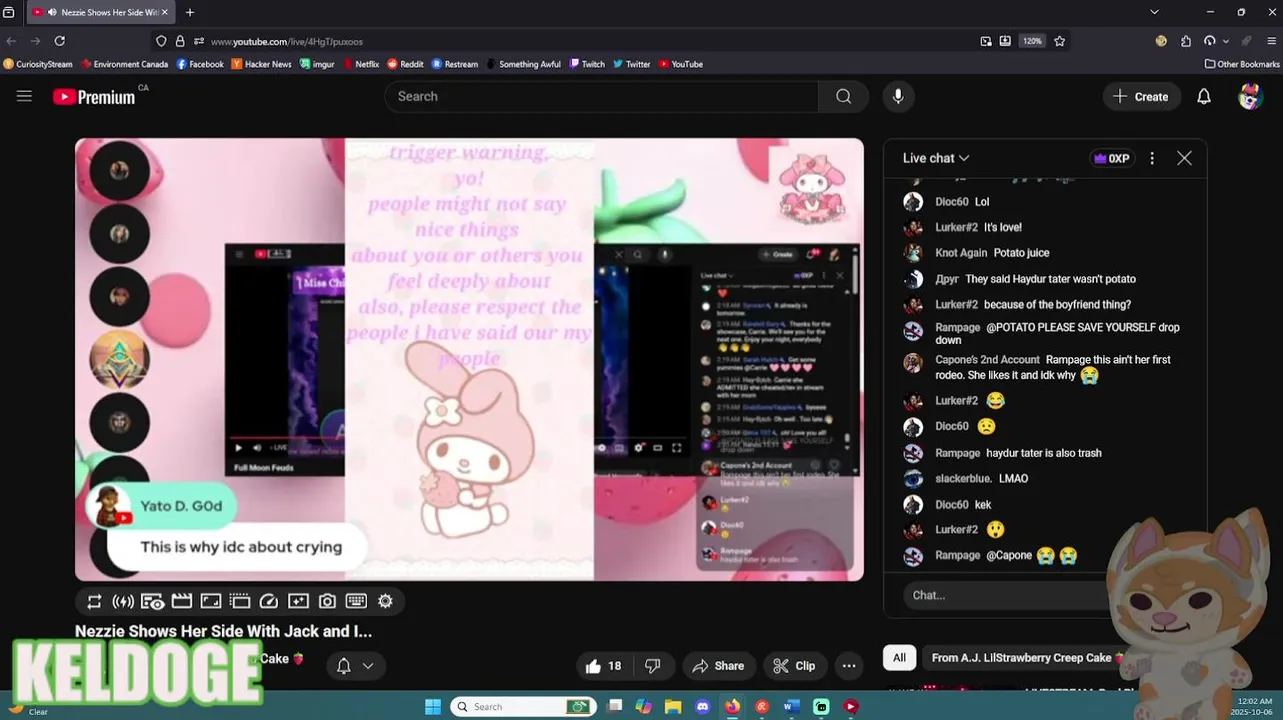
Task: Click the dashed-frame viewport enhancer icon
Action: 239,601
